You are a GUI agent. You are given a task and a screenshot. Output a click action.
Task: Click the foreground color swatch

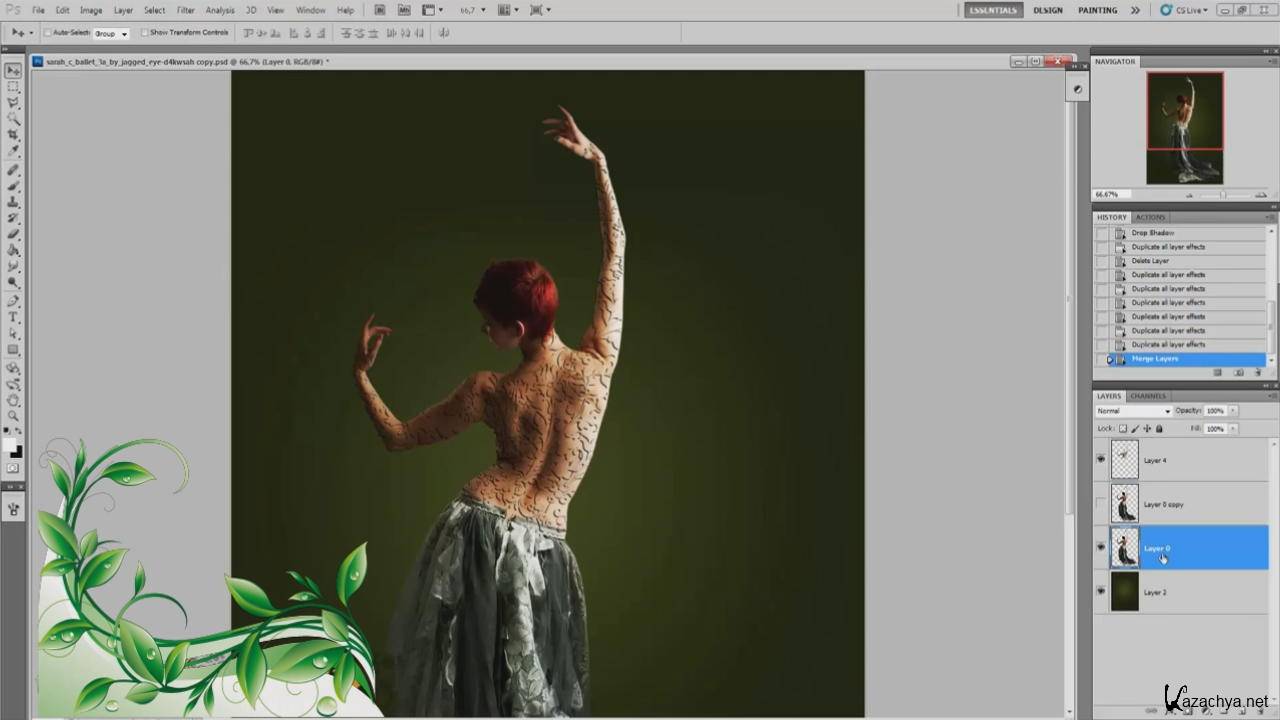9,444
